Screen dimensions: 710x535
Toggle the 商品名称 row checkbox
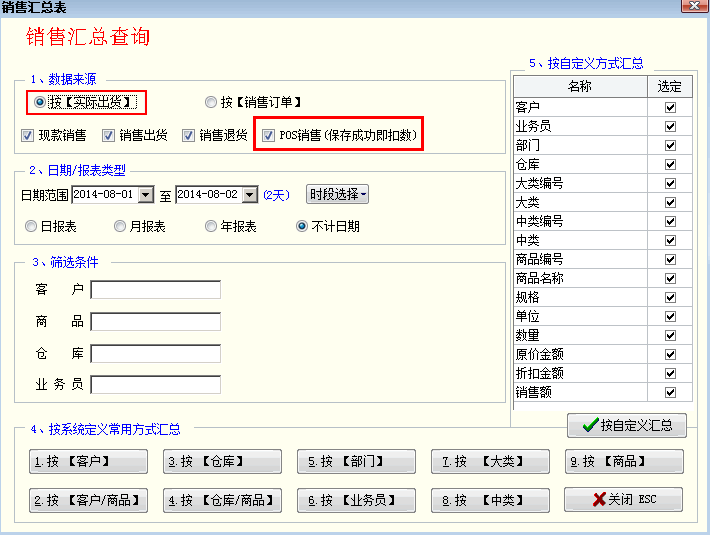pos(670,278)
